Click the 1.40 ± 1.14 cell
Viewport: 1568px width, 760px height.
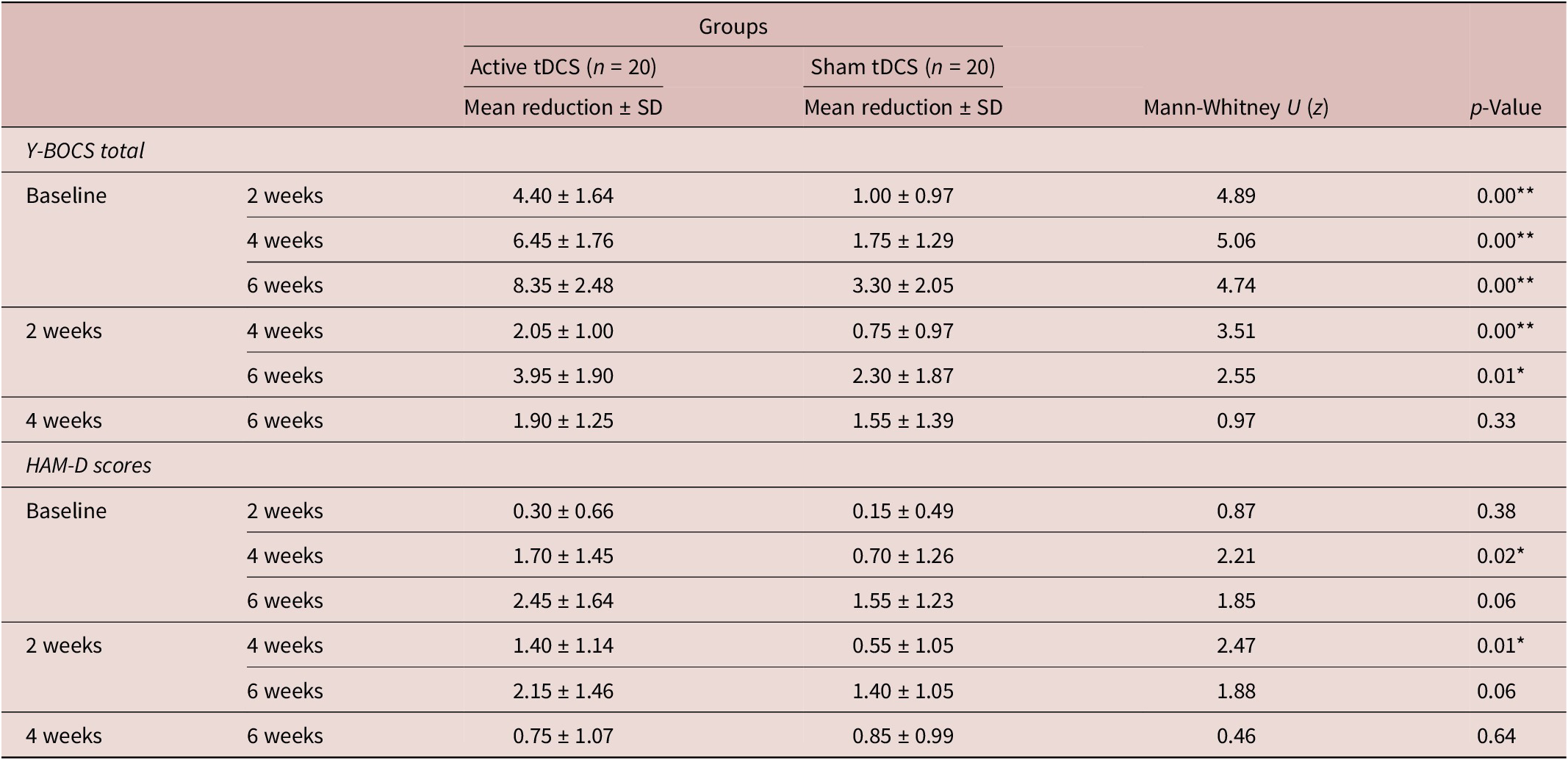pos(563,645)
